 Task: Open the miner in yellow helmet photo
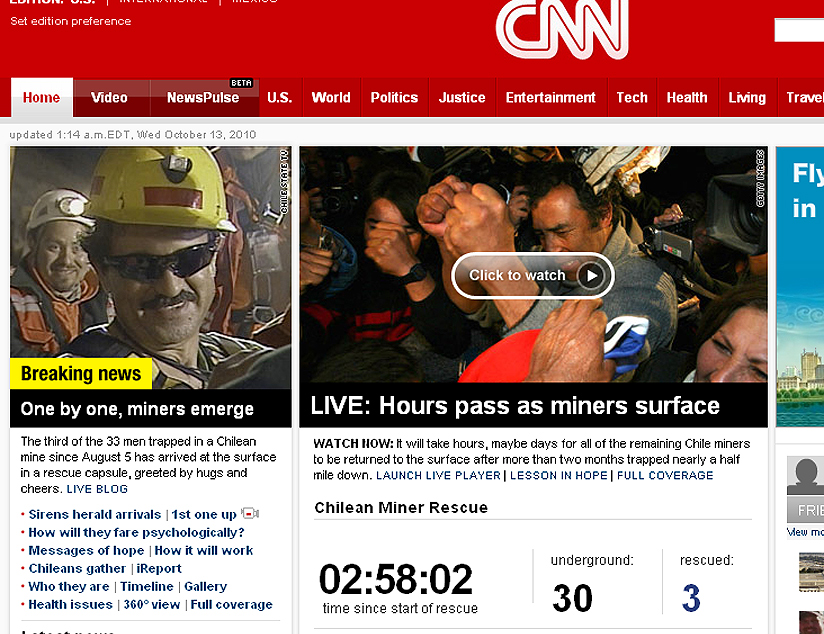point(150,268)
